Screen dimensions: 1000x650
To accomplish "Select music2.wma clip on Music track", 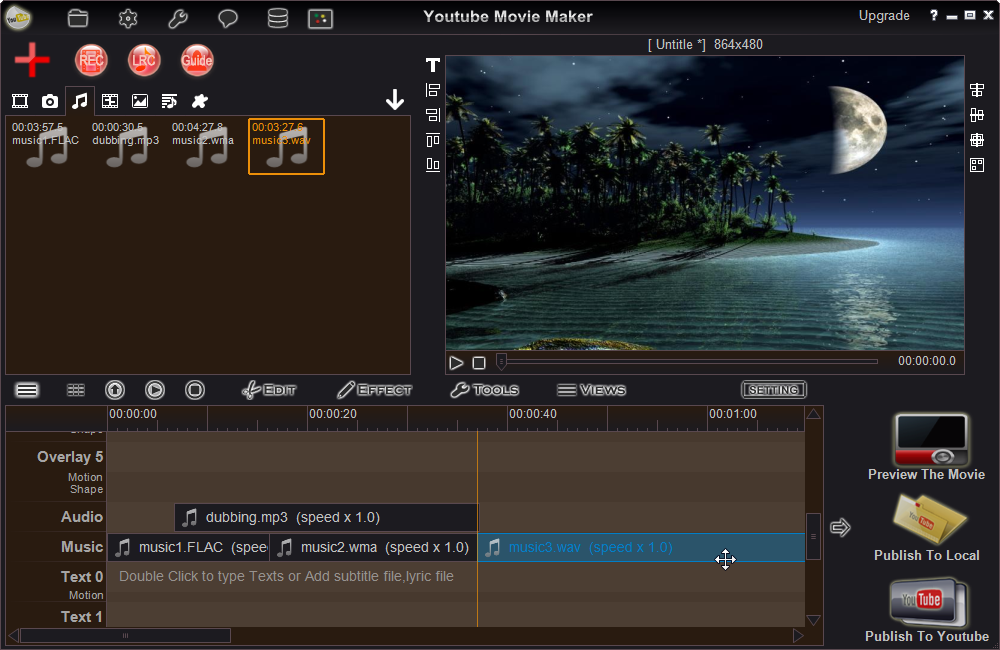I will (374, 547).
